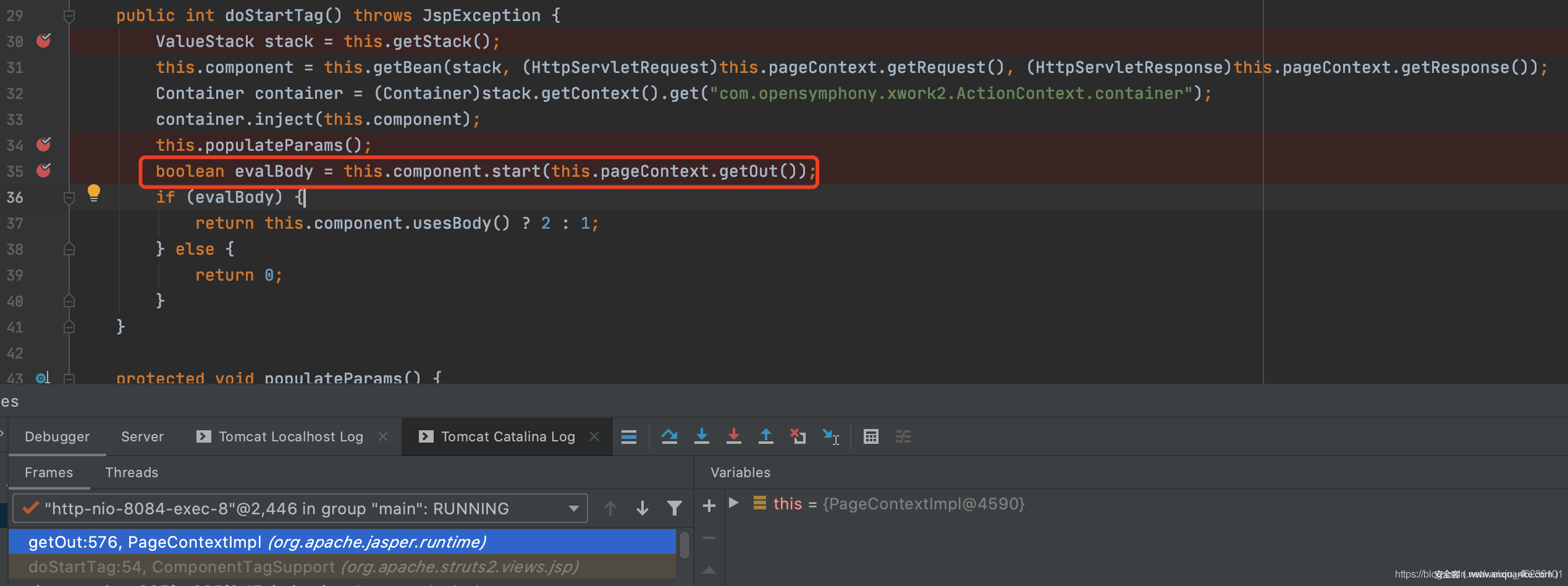This screenshot has width=1568, height=586.
Task: Toggle the breakpoint on line 30
Action: click(43, 41)
